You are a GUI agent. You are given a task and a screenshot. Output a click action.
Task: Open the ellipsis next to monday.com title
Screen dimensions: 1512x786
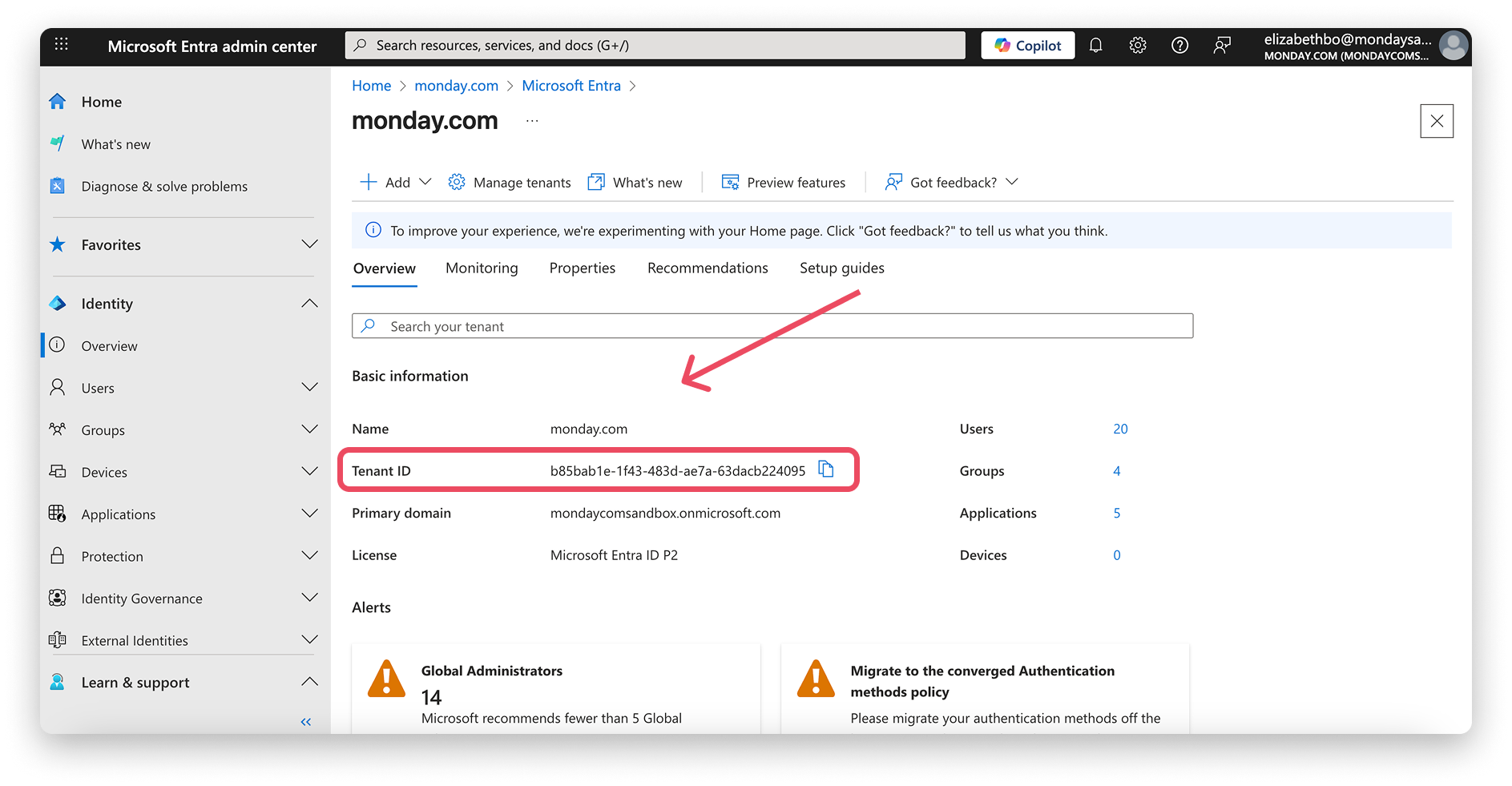point(532,121)
